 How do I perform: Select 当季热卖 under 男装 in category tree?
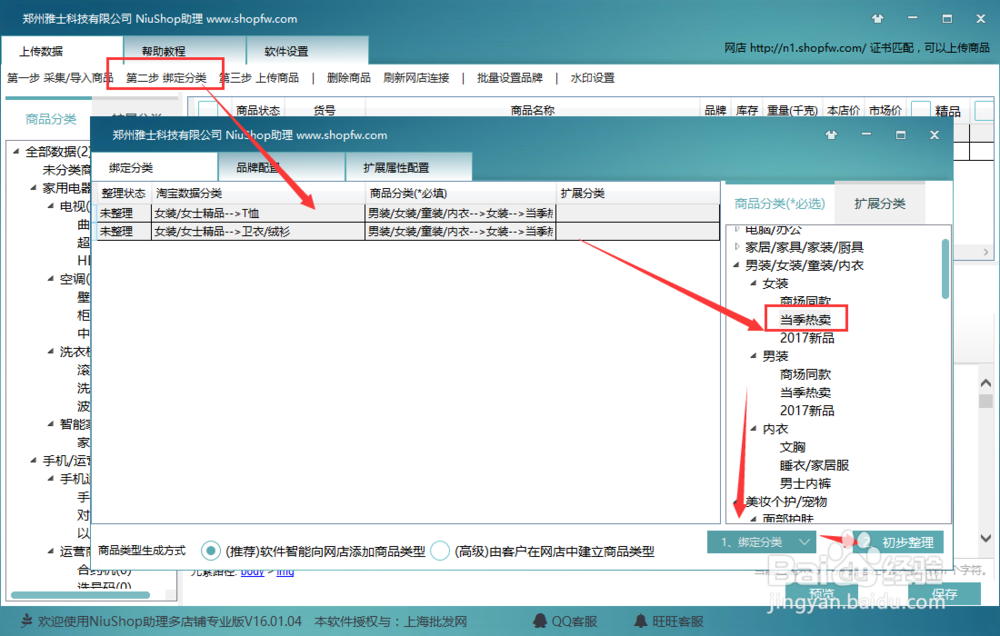point(805,392)
